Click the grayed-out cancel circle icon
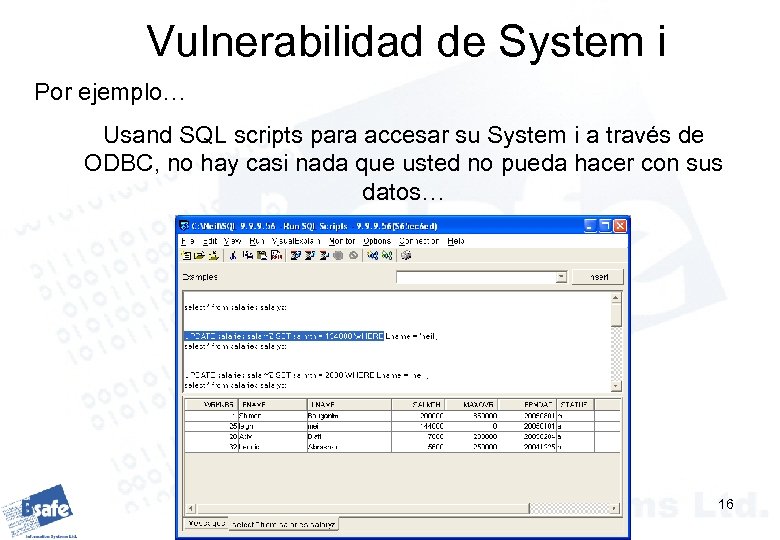This screenshot has height=540, width=780. 353,256
